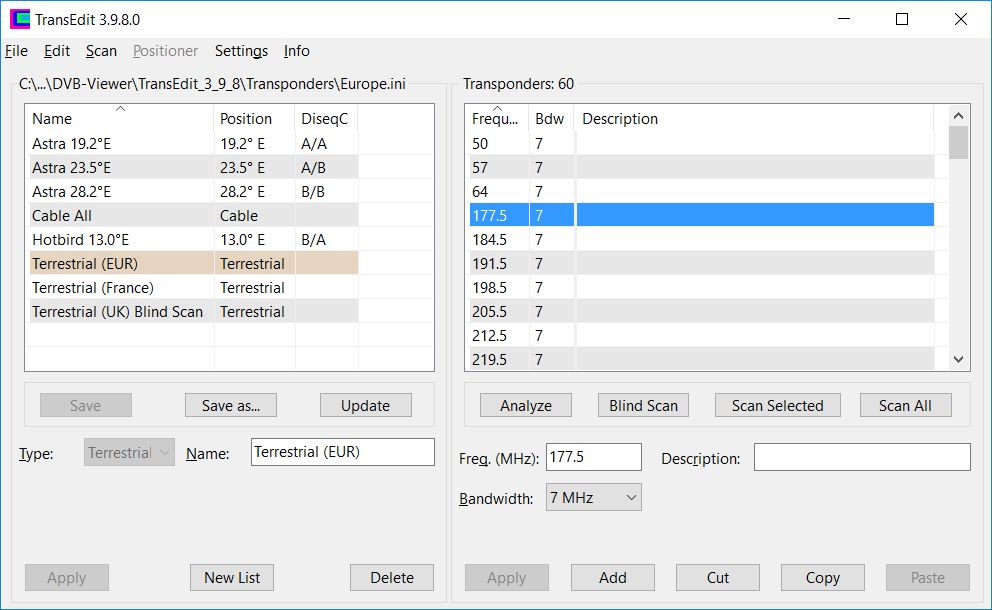Viewport: 992px width, 610px height.
Task: Click the scroll down arrow in transponder list
Action: tap(959, 360)
